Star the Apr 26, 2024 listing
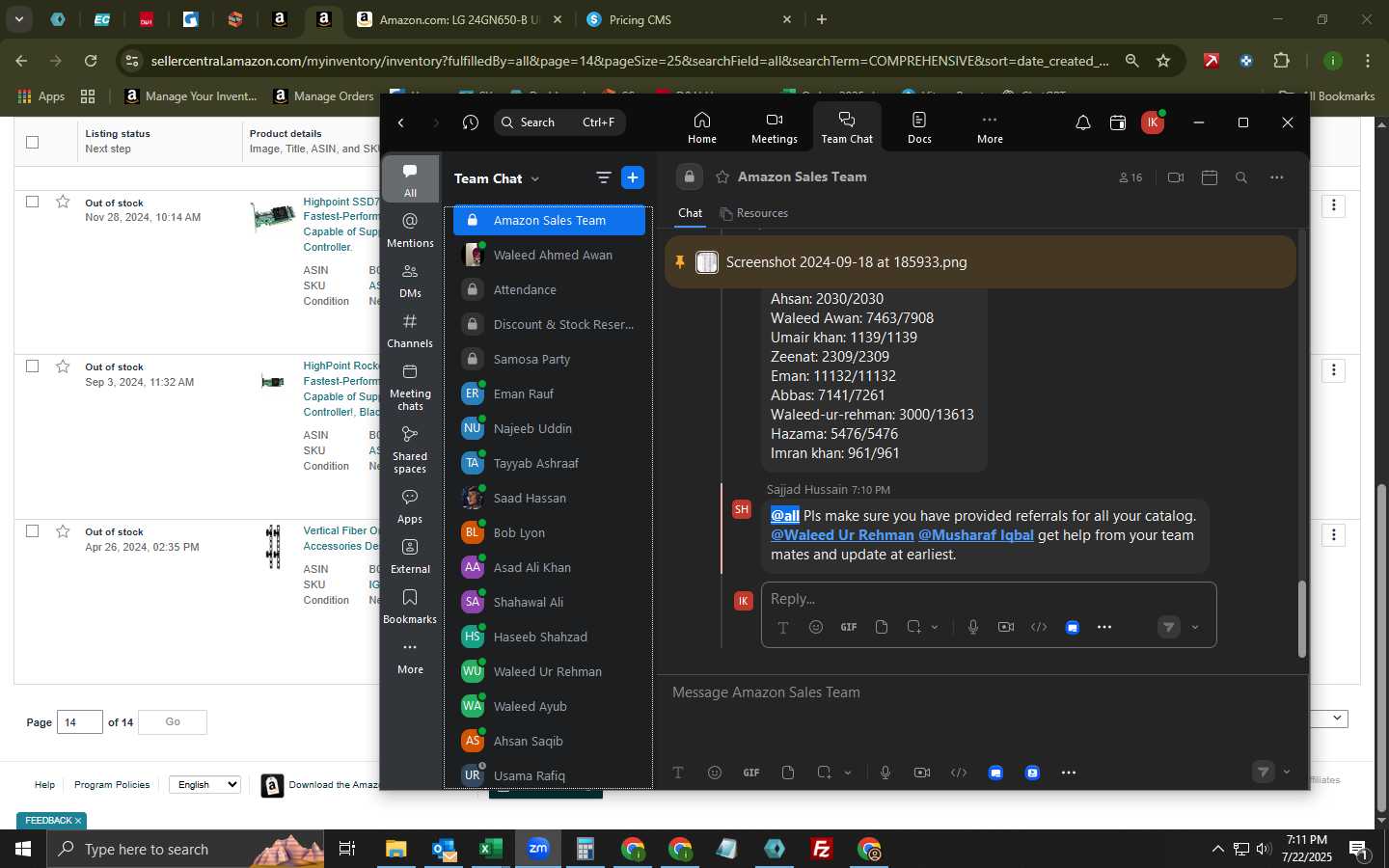 coord(63,531)
